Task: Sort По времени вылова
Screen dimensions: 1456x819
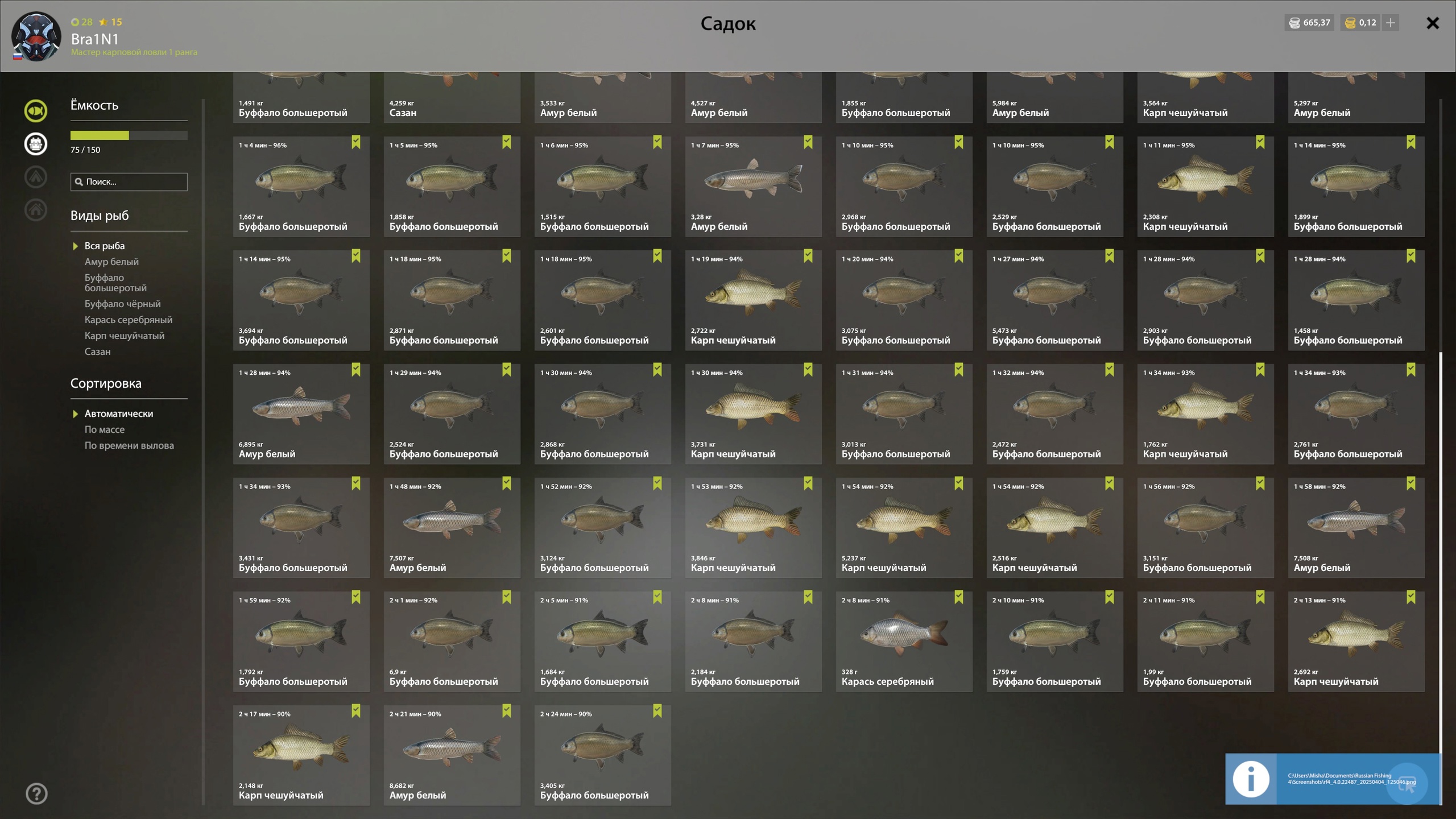Action: tap(129, 445)
